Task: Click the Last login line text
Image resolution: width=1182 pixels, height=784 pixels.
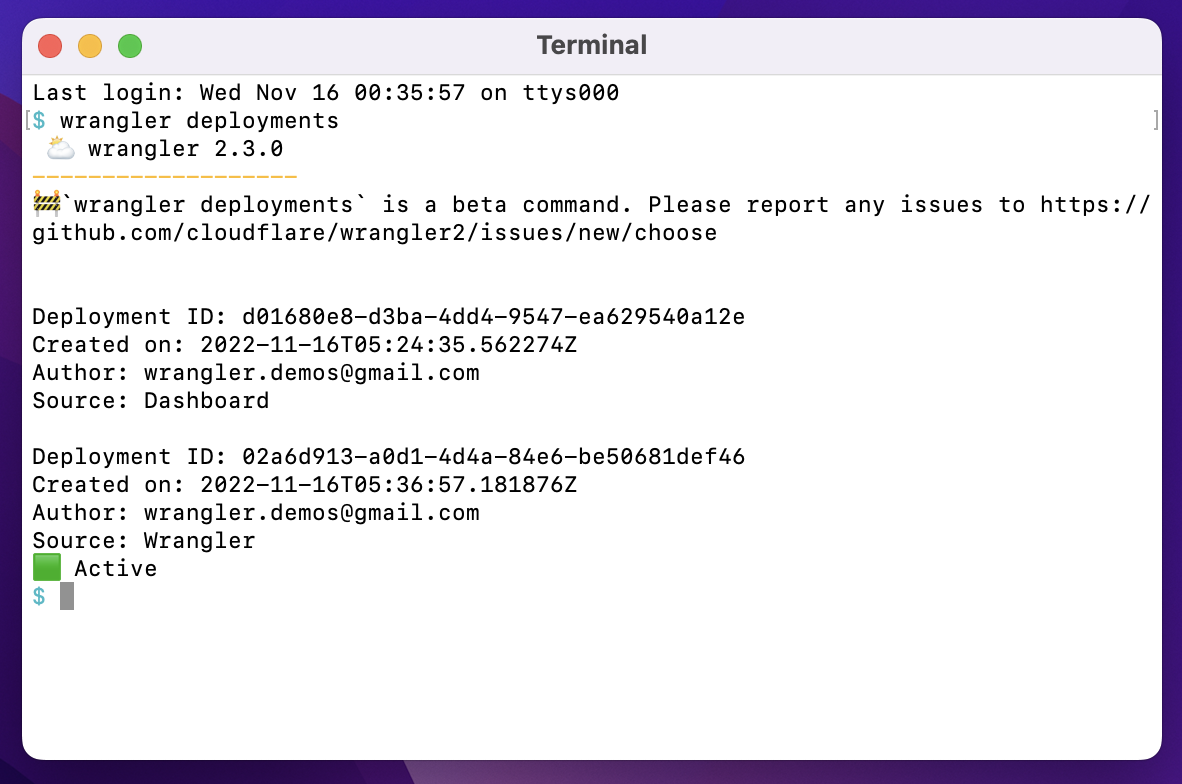Action: click(x=326, y=93)
